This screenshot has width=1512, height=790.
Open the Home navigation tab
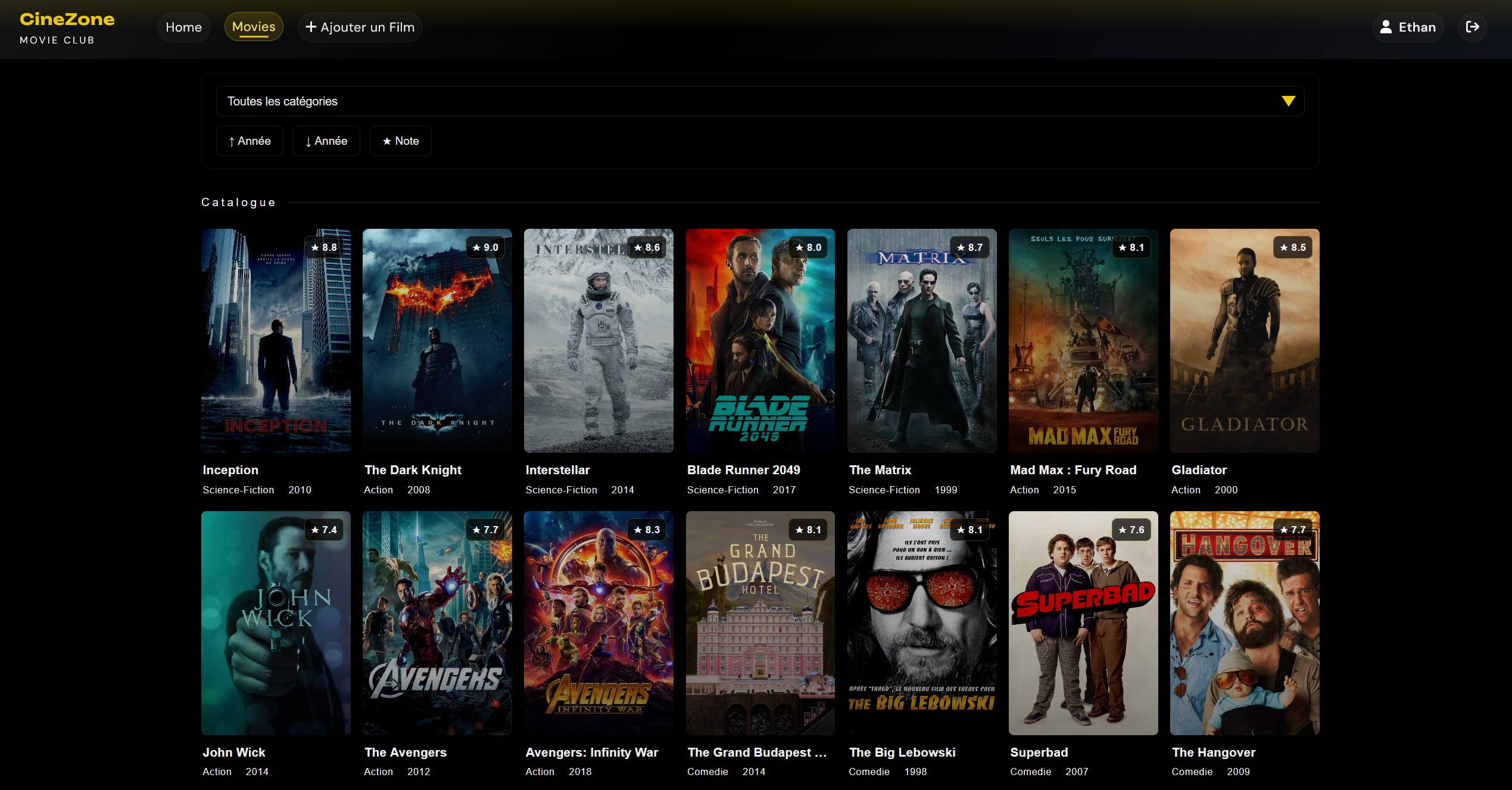point(183,27)
